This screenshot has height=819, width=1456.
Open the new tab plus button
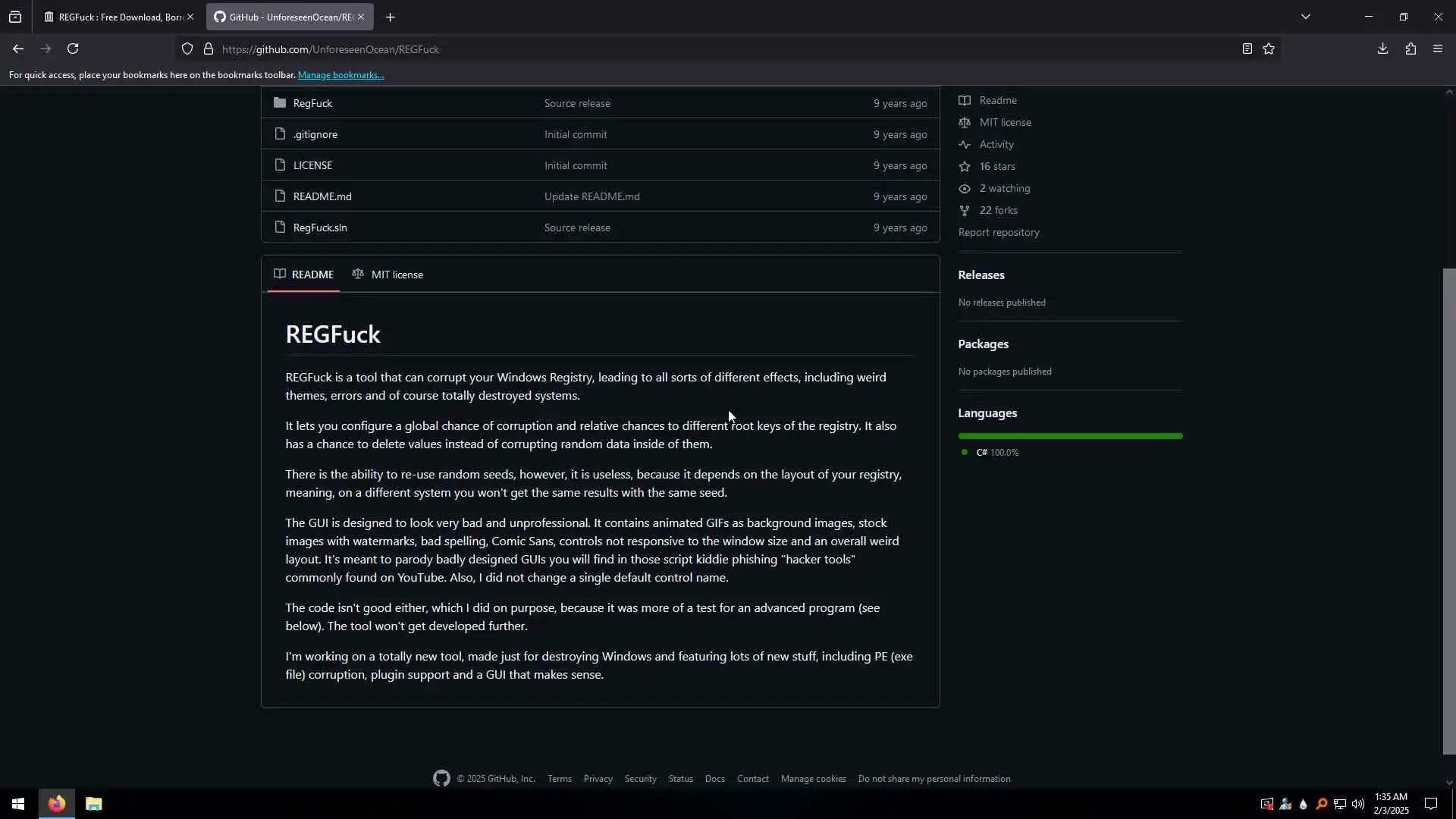coord(390,17)
